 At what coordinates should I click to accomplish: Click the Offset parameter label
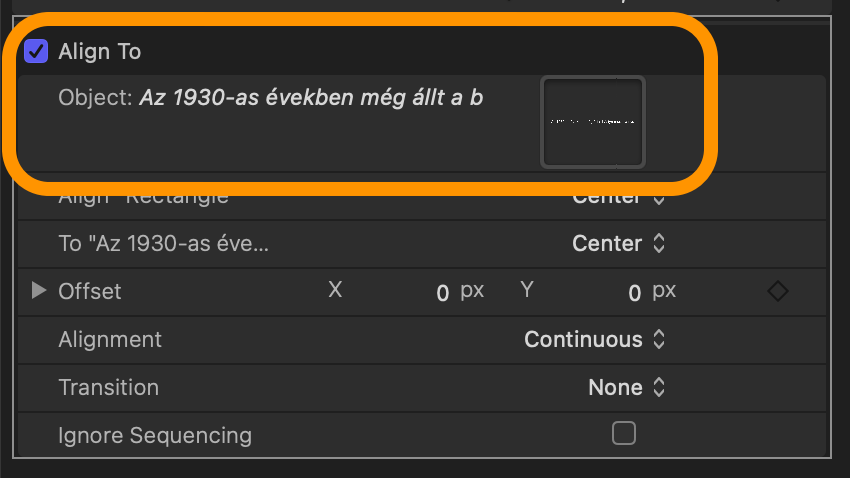click(x=90, y=292)
